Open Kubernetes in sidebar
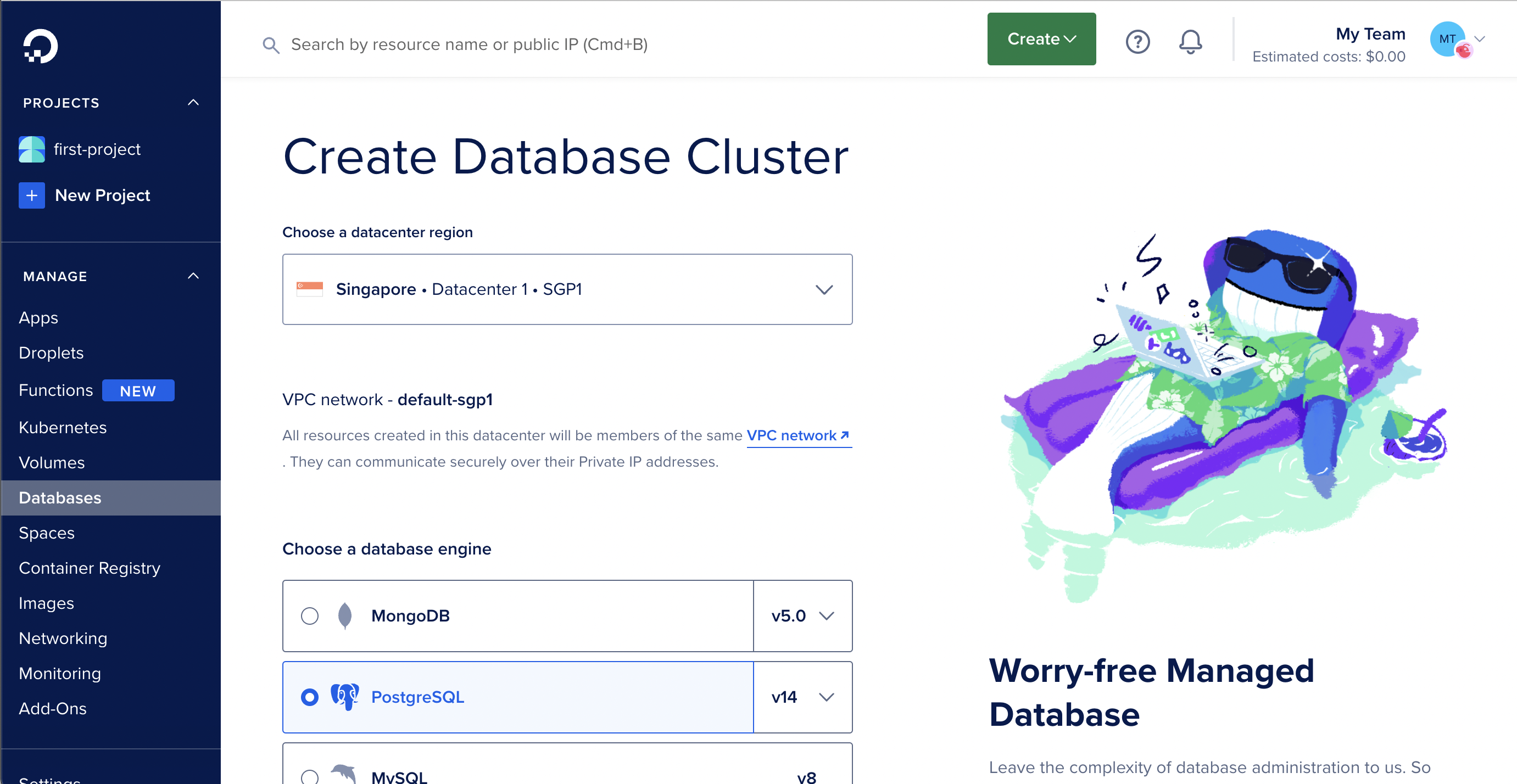The image size is (1517, 784). click(63, 427)
